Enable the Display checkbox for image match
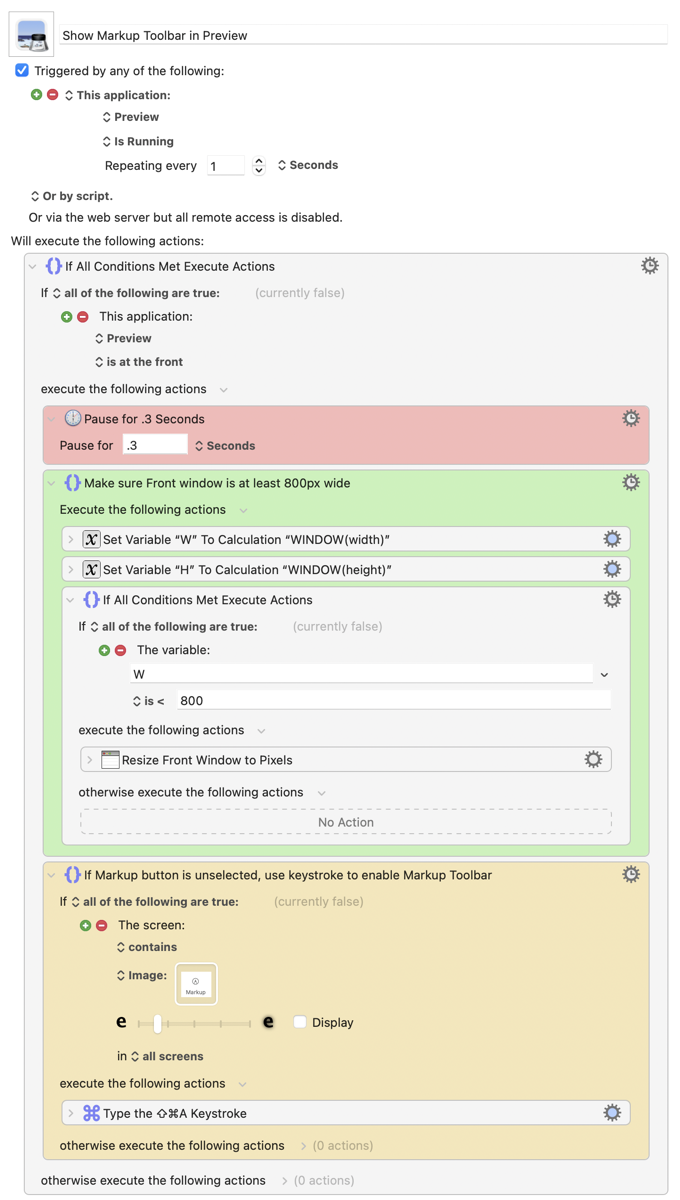Viewport: 680px width, 1200px height. pos(300,1022)
